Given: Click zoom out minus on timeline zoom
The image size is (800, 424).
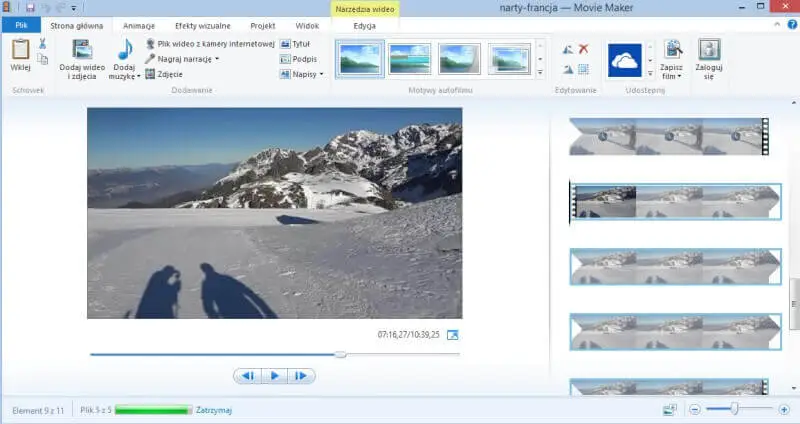Looking at the screenshot, I should coord(695,409).
